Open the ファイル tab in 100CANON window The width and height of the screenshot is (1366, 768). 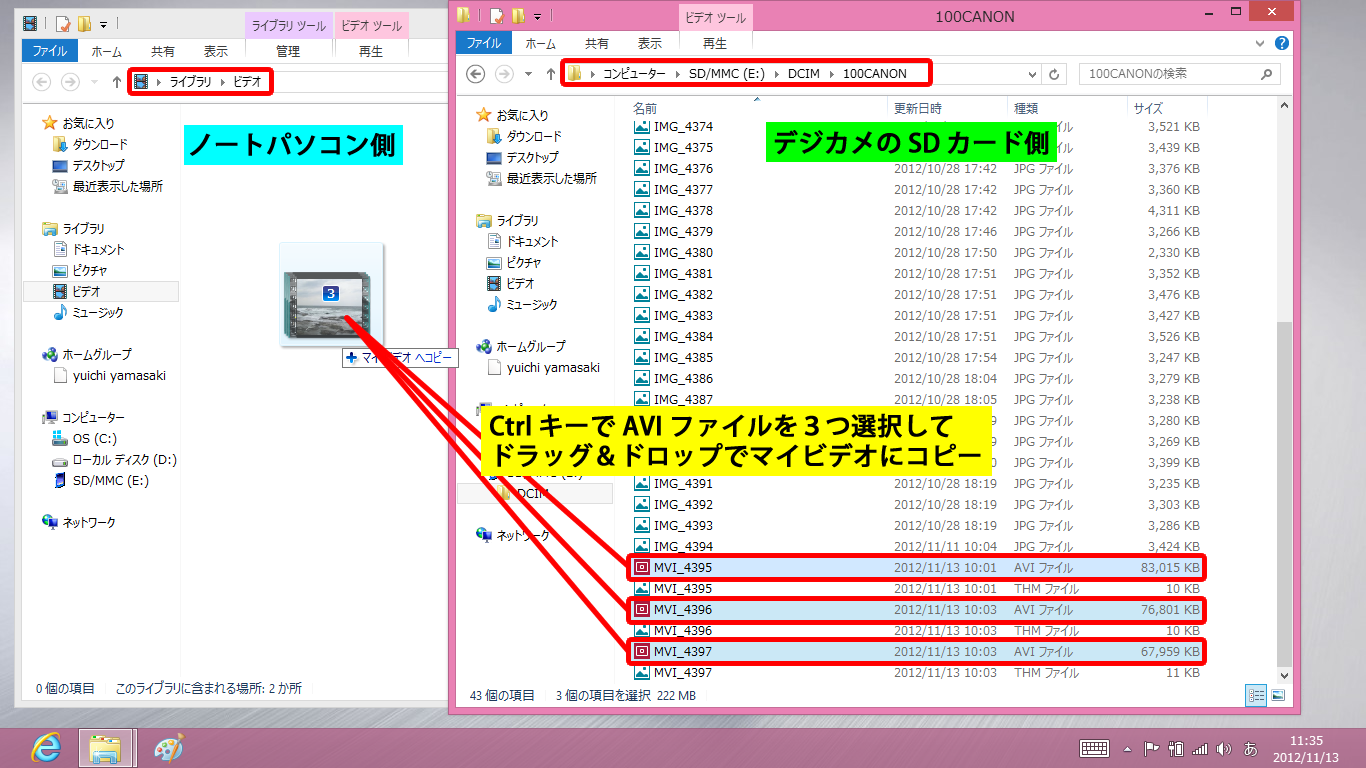tap(484, 44)
